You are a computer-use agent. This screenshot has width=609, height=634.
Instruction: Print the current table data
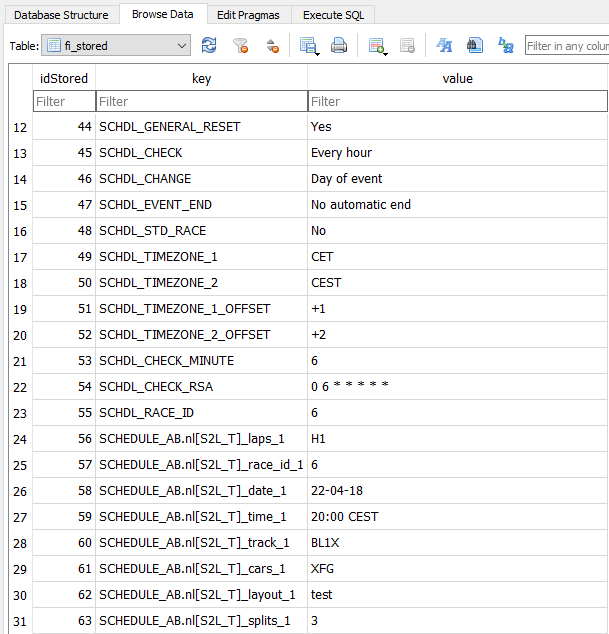point(339,45)
